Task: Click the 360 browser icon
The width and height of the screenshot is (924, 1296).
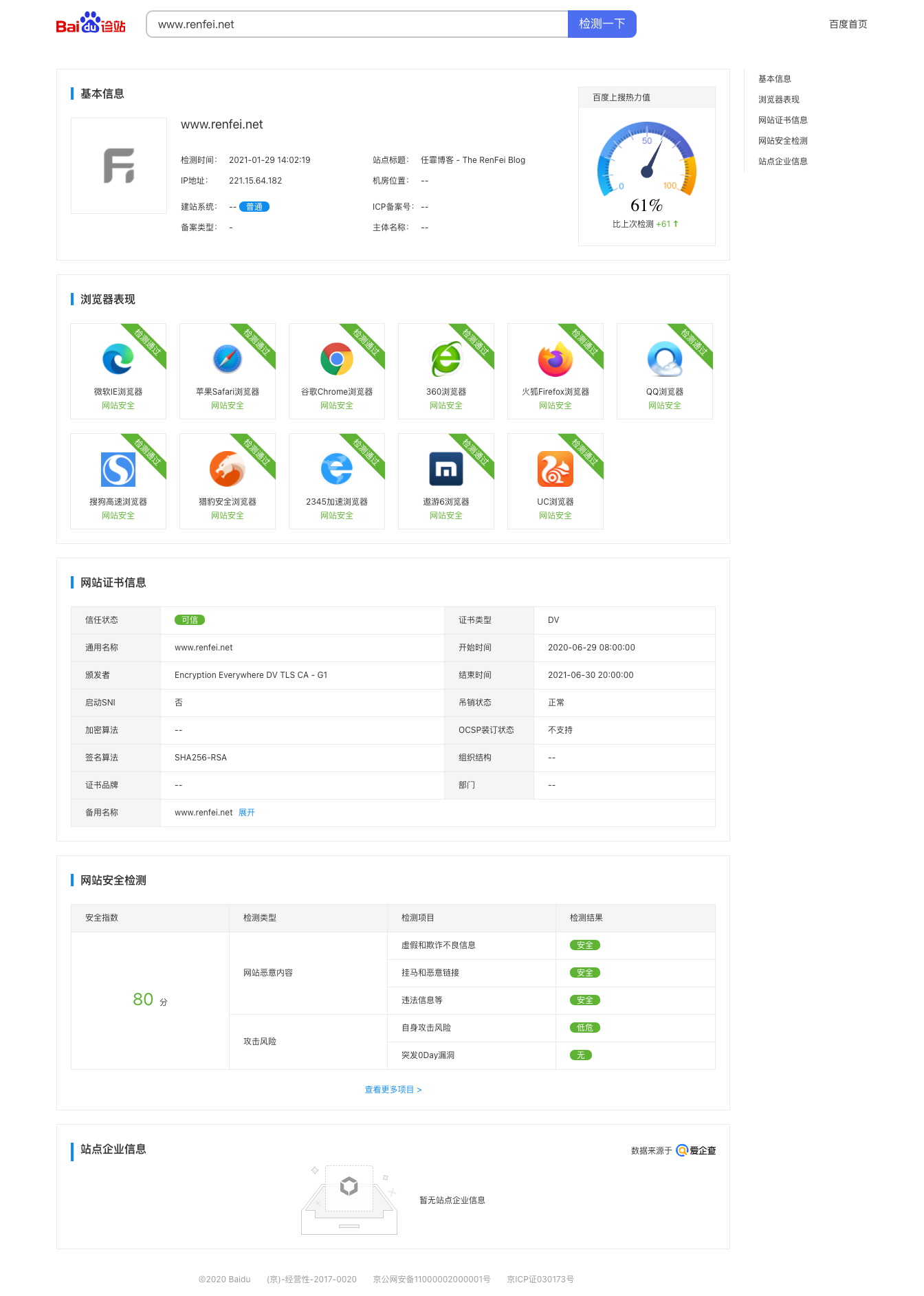Action: 446,359
